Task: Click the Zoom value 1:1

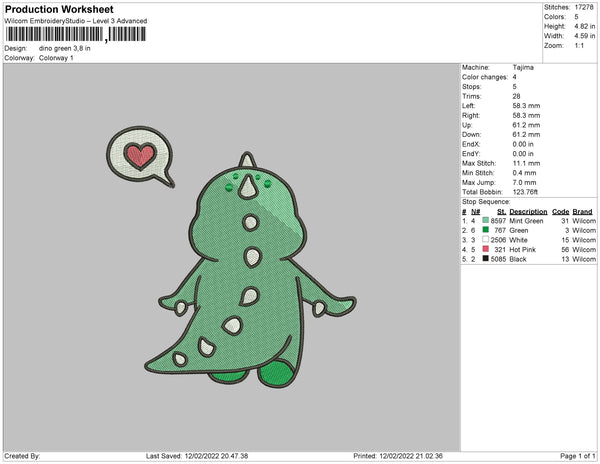Action: [x=579, y=46]
